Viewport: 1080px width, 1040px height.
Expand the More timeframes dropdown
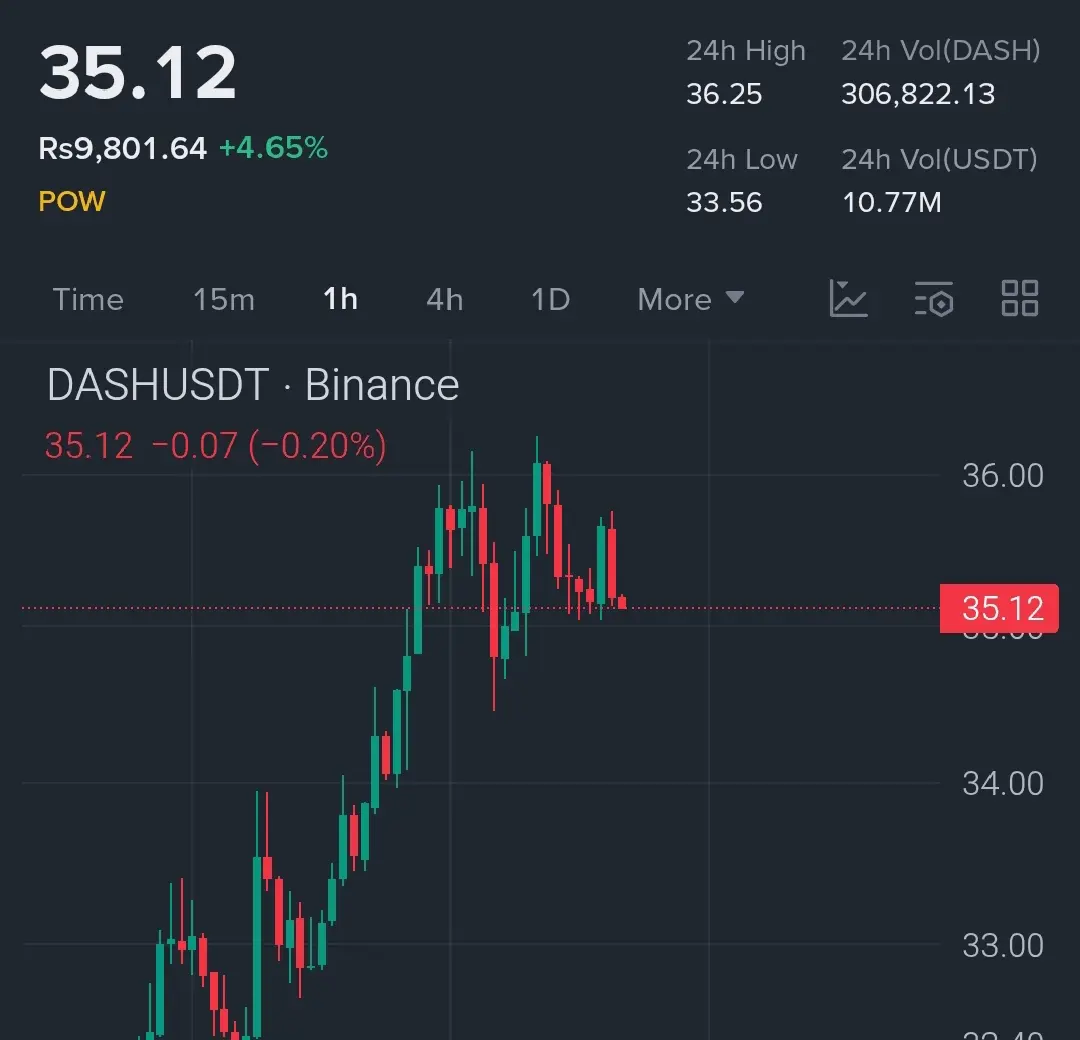691,299
